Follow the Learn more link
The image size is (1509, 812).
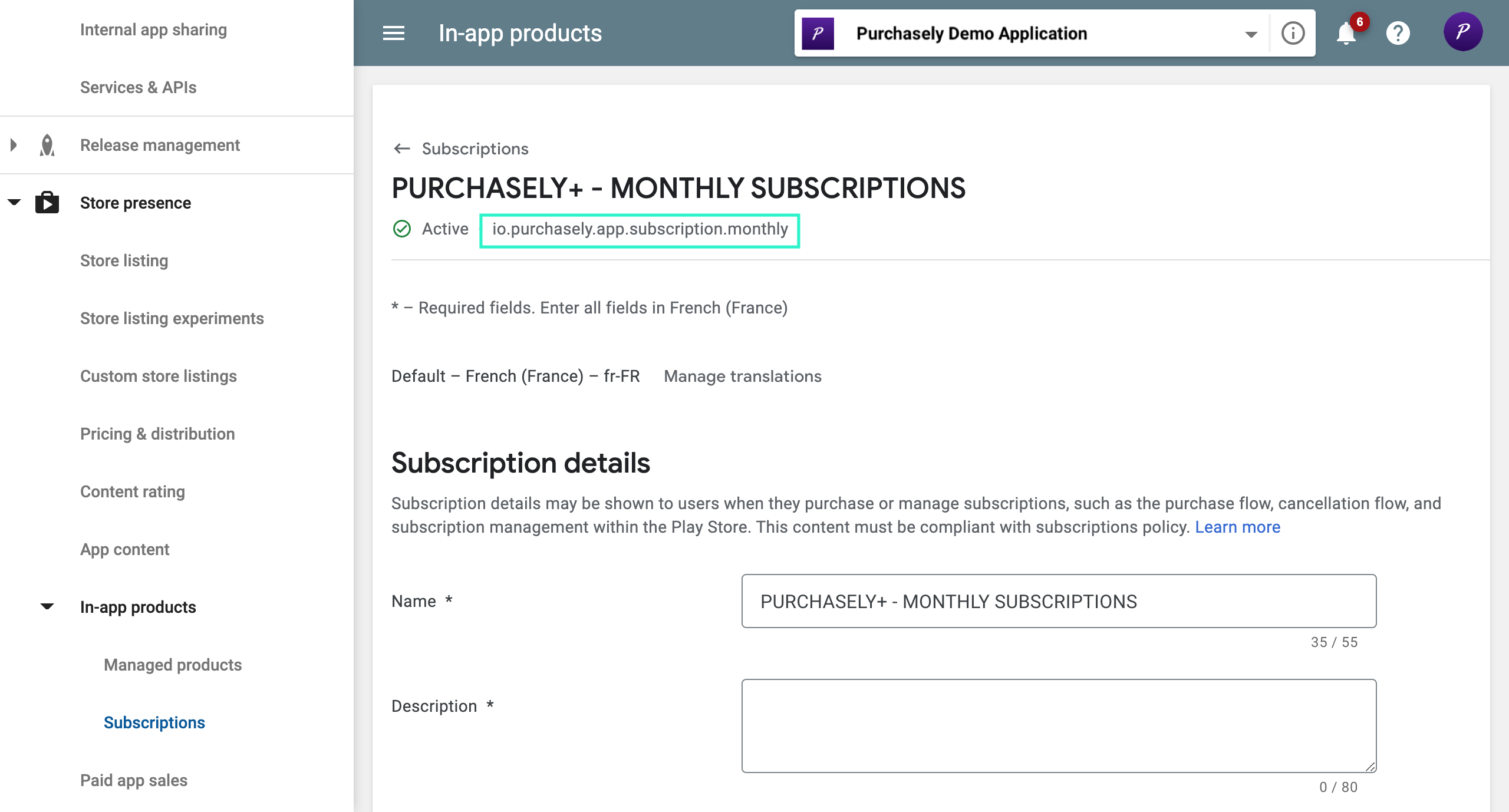[x=1237, y=527]
